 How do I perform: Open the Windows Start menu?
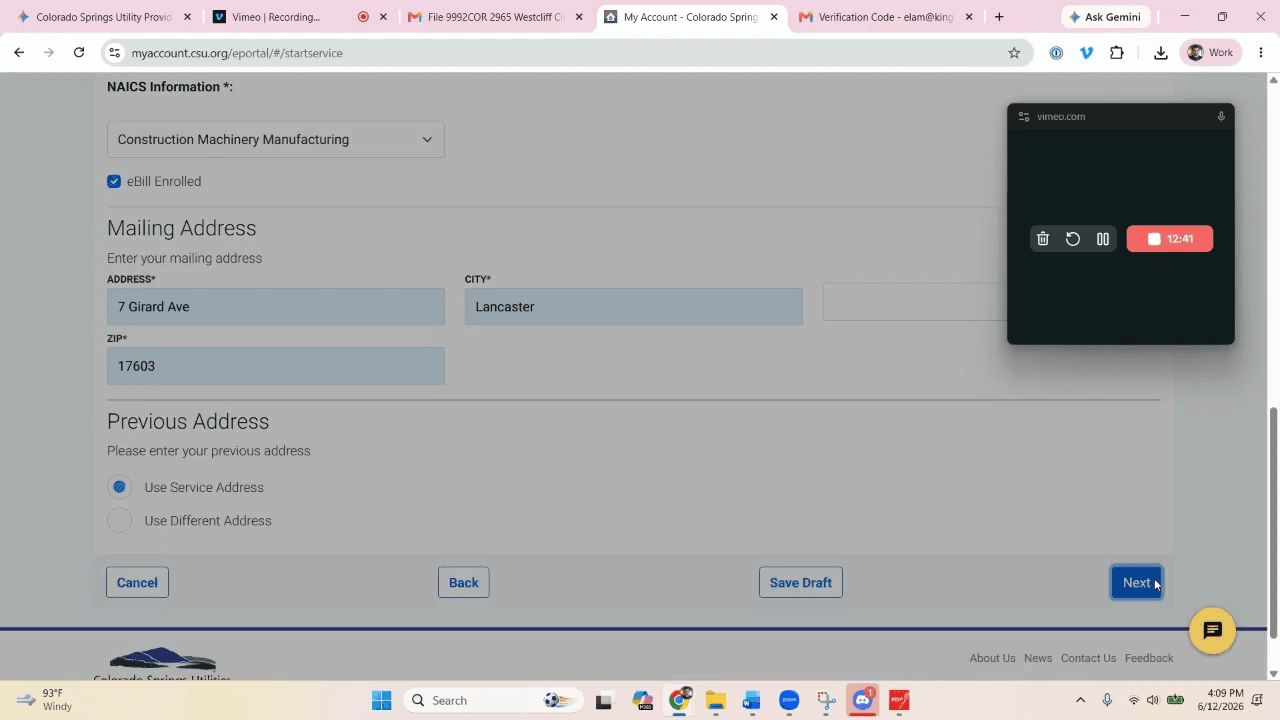382,700
